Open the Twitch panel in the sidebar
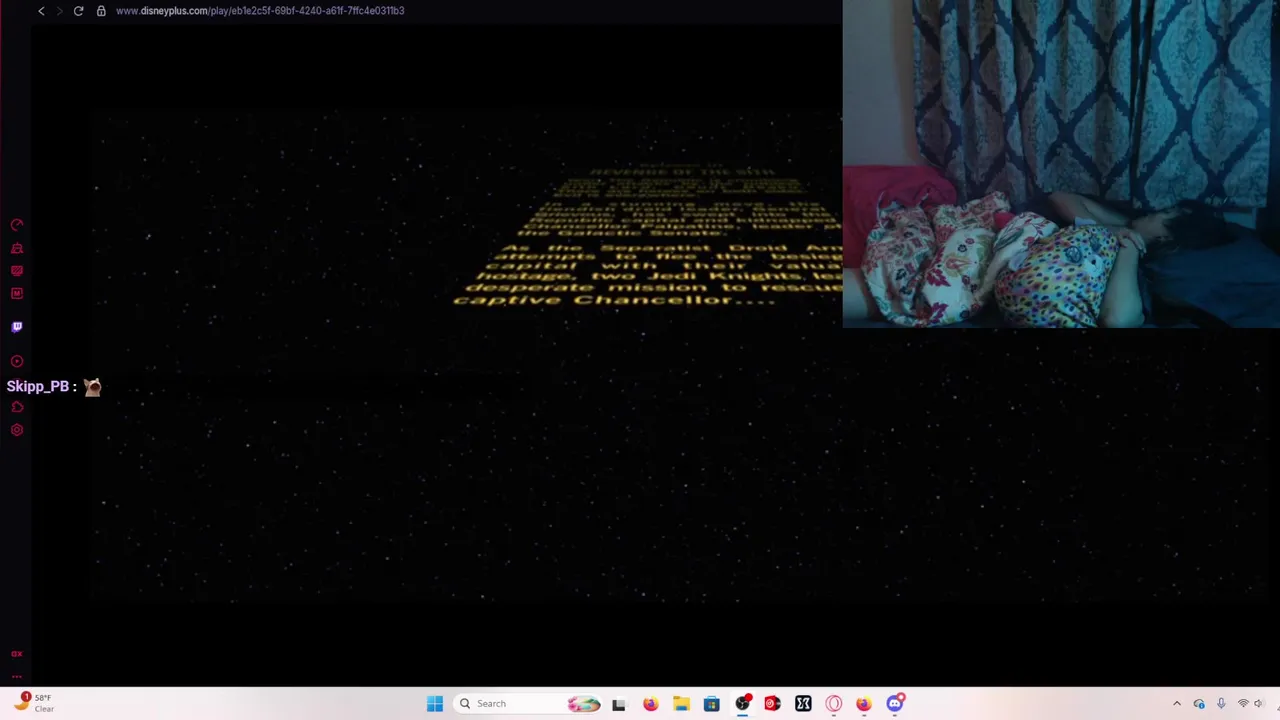This screenshot has width=1280, height=720. (17, 327)
